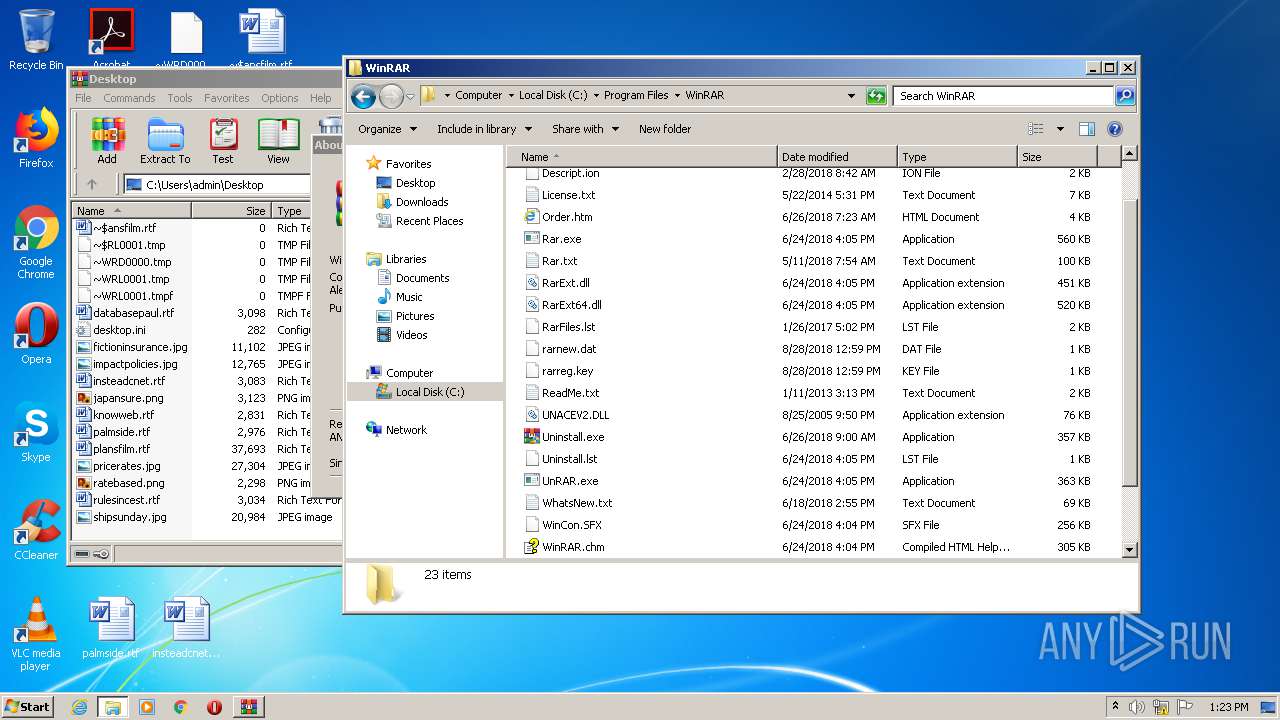1280x720 pixels.
Task: Click the Extract To toolbar icon
Action: pos(165,141)
